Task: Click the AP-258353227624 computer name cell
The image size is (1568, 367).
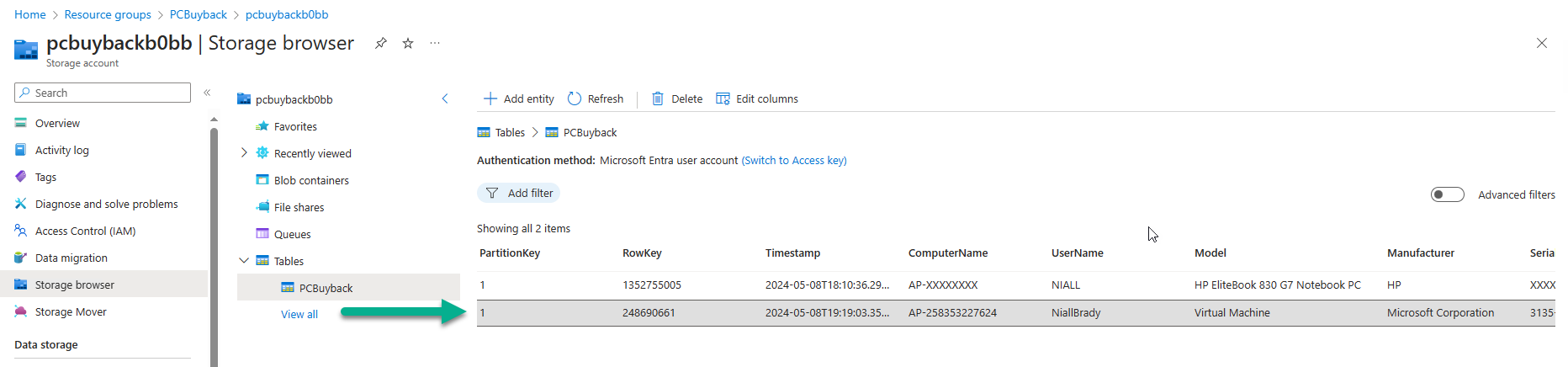Action: click(x=952, y=312)
